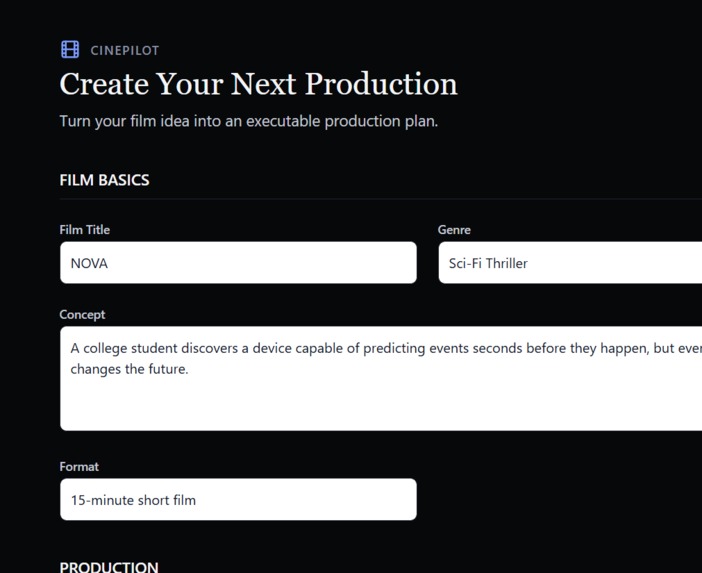Click the Film Title label
The height and width of the screenshot is (573, 702).
(x=85, y=230)
